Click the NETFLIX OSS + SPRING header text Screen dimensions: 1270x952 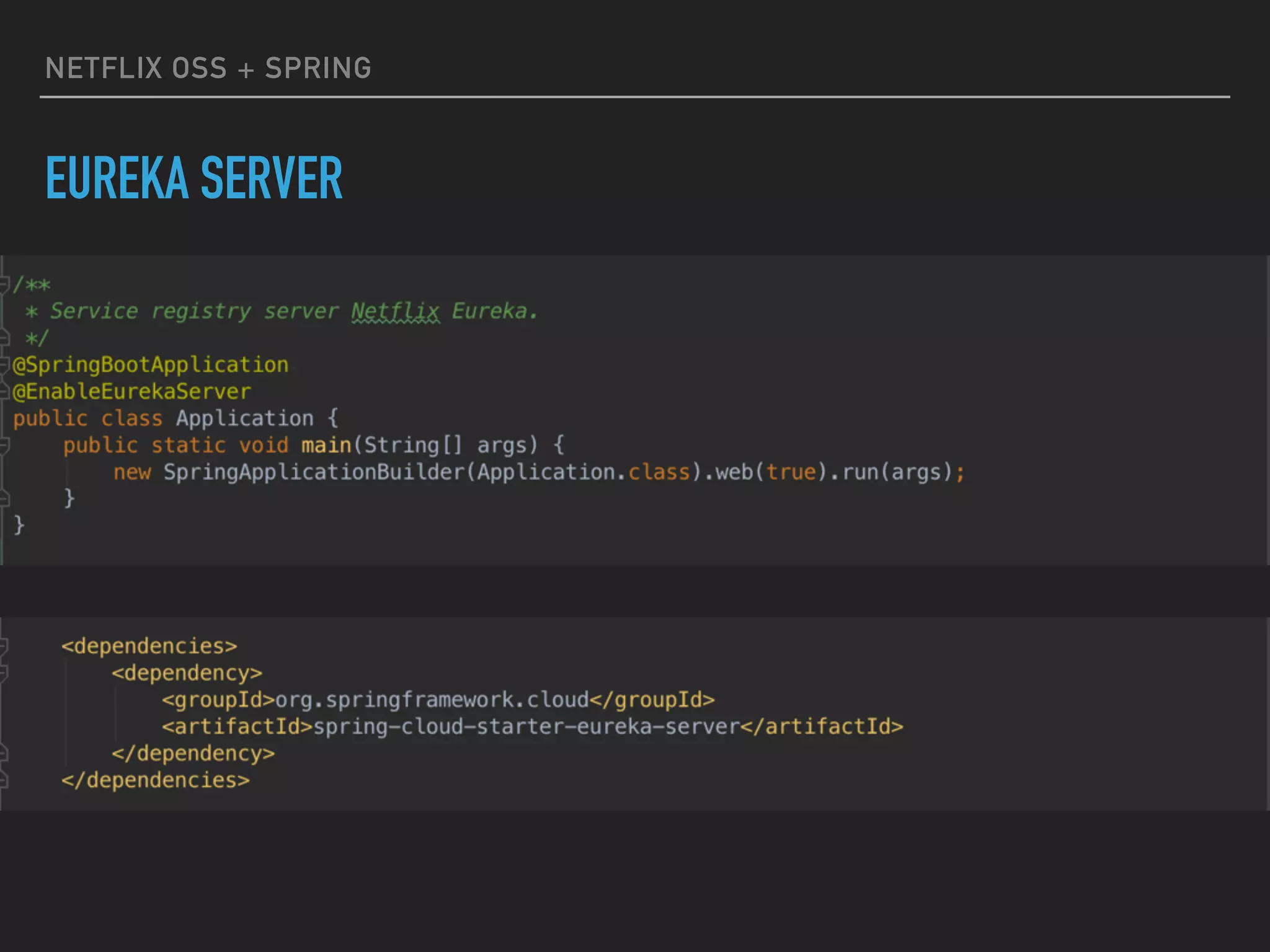pos(208,68)
